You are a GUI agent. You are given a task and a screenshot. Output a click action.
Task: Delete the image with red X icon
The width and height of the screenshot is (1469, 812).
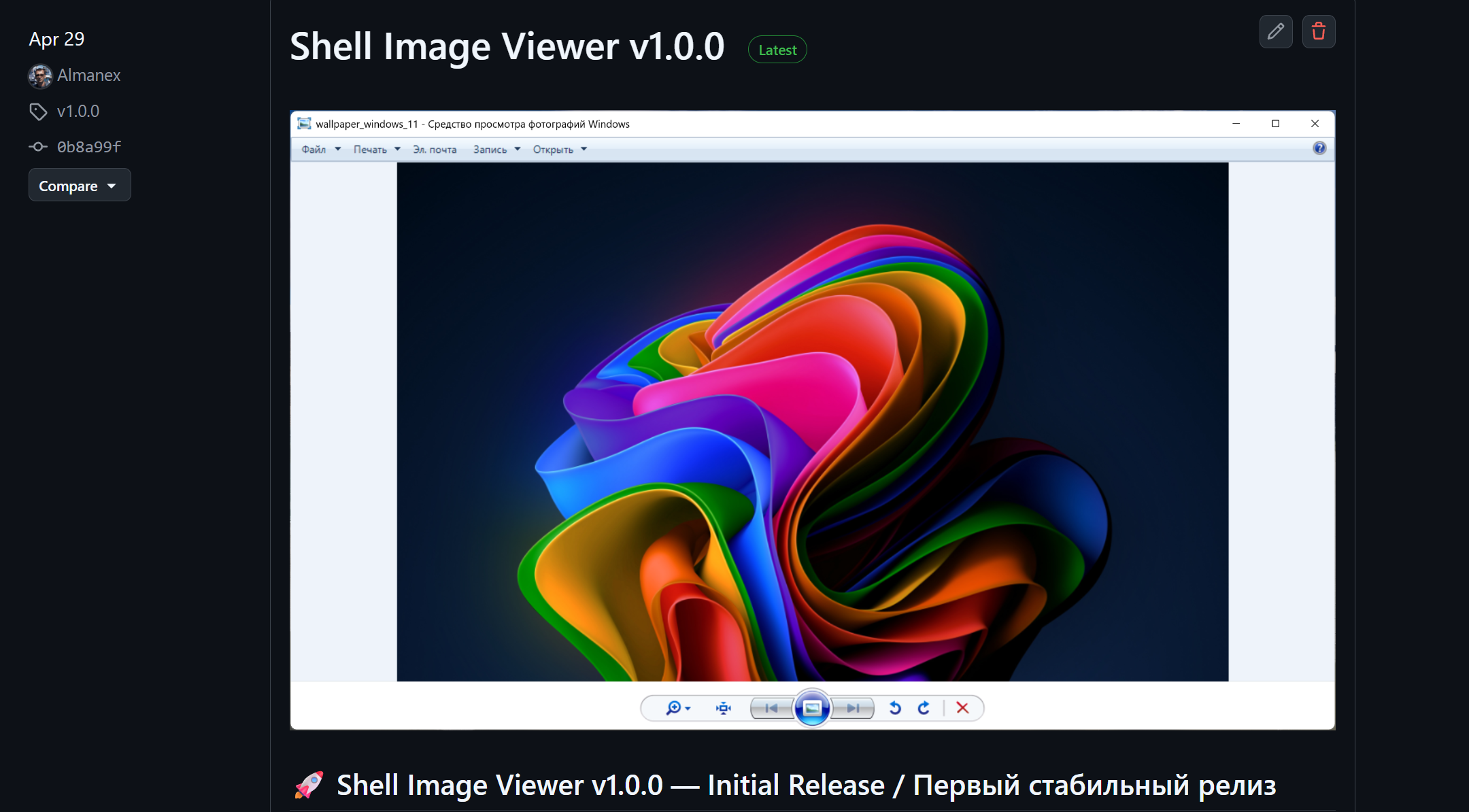click(962, 708)
